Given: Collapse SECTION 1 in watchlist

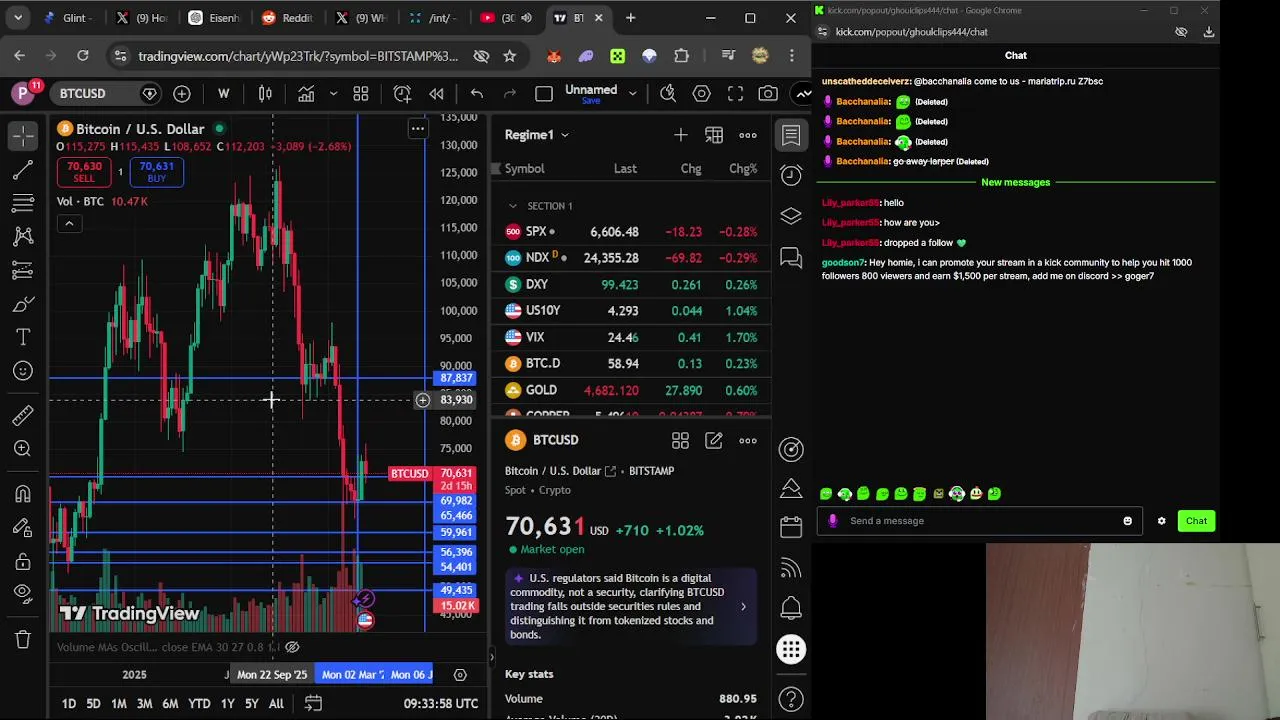Looking at the screenshot, I should [x=513, y=206].
